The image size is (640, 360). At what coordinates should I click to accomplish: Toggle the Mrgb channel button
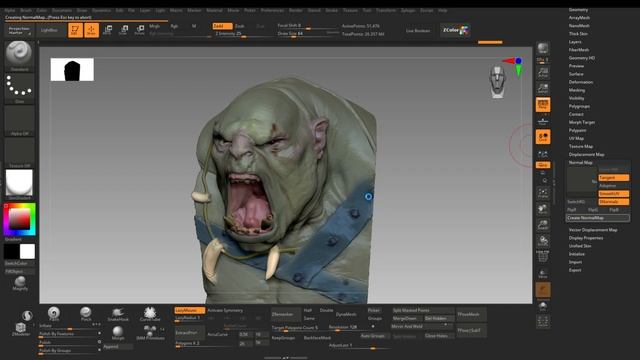155,26
